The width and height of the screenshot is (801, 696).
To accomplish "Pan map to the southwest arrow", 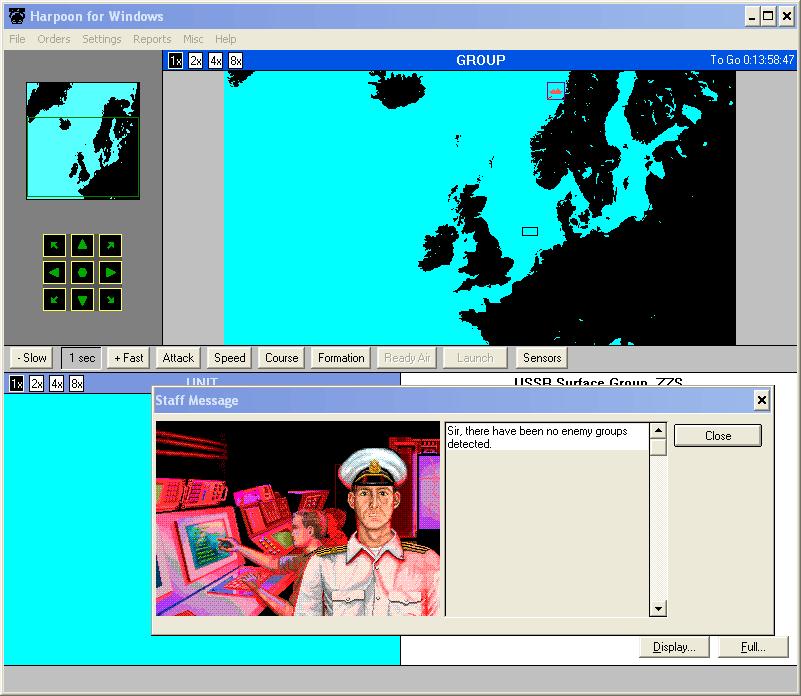I will click(x=55, y=299).
